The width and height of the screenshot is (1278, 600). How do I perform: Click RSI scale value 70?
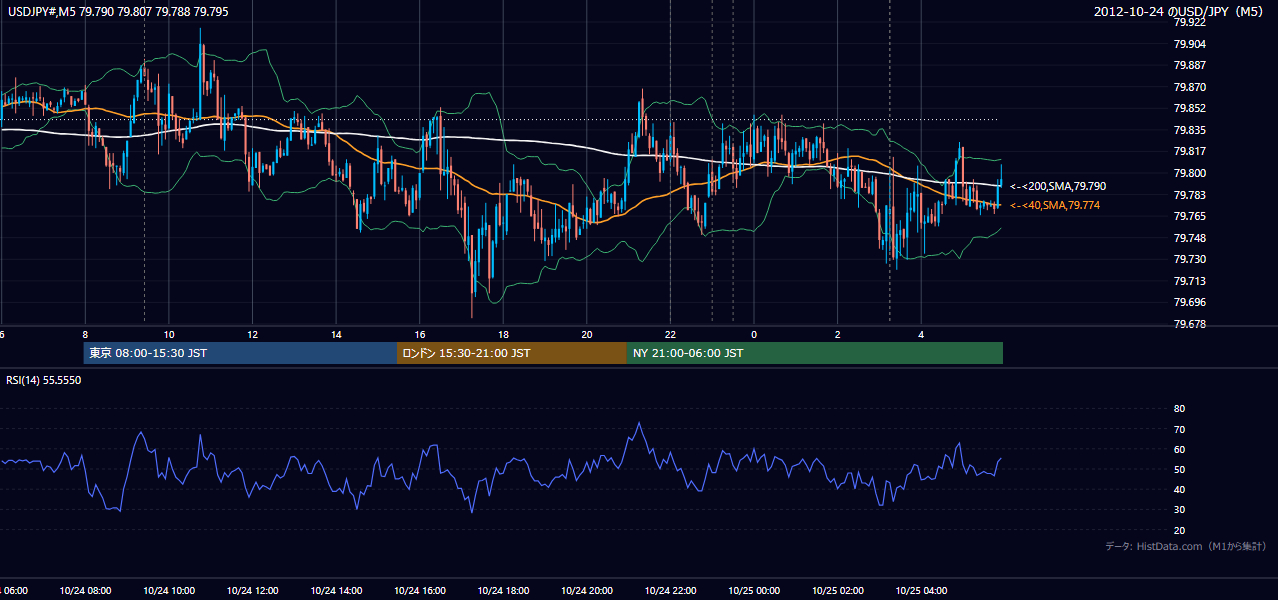[x=1179, y=429]
